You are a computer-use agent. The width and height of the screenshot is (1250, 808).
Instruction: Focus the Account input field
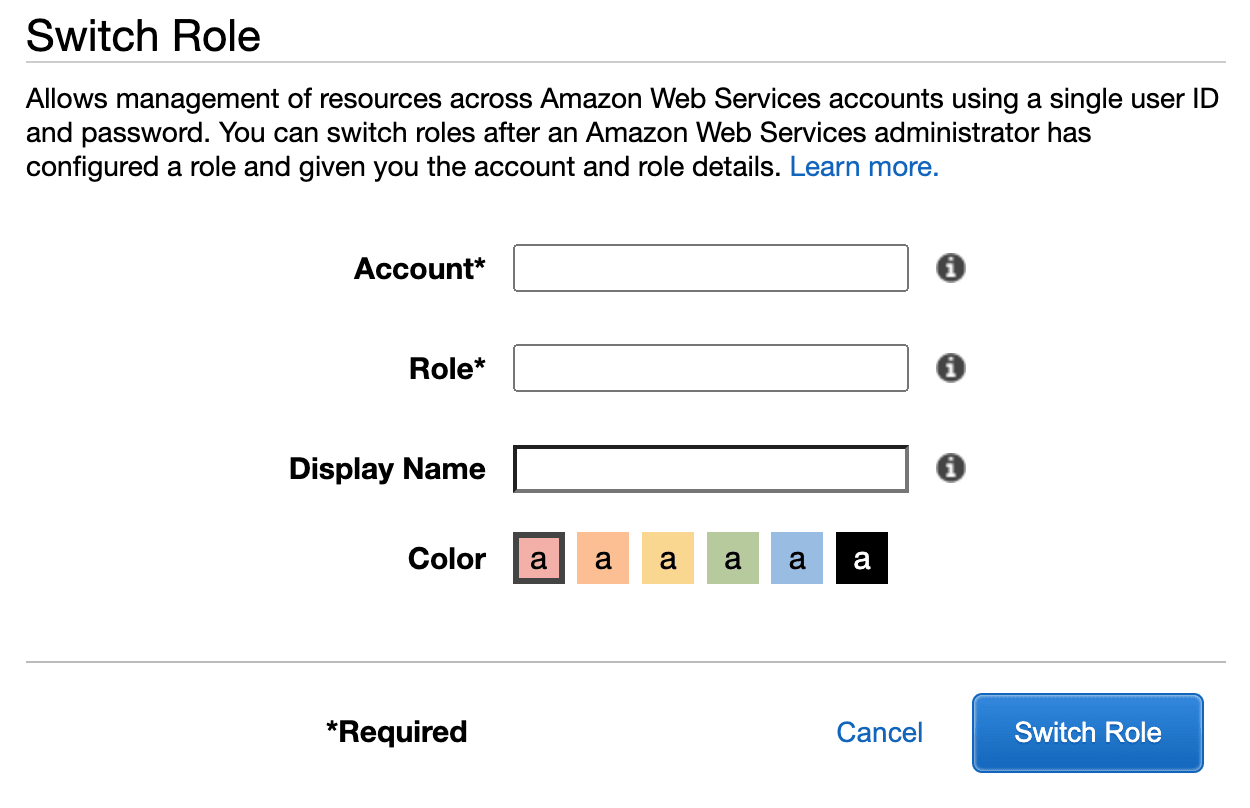[x=711, y=268]
